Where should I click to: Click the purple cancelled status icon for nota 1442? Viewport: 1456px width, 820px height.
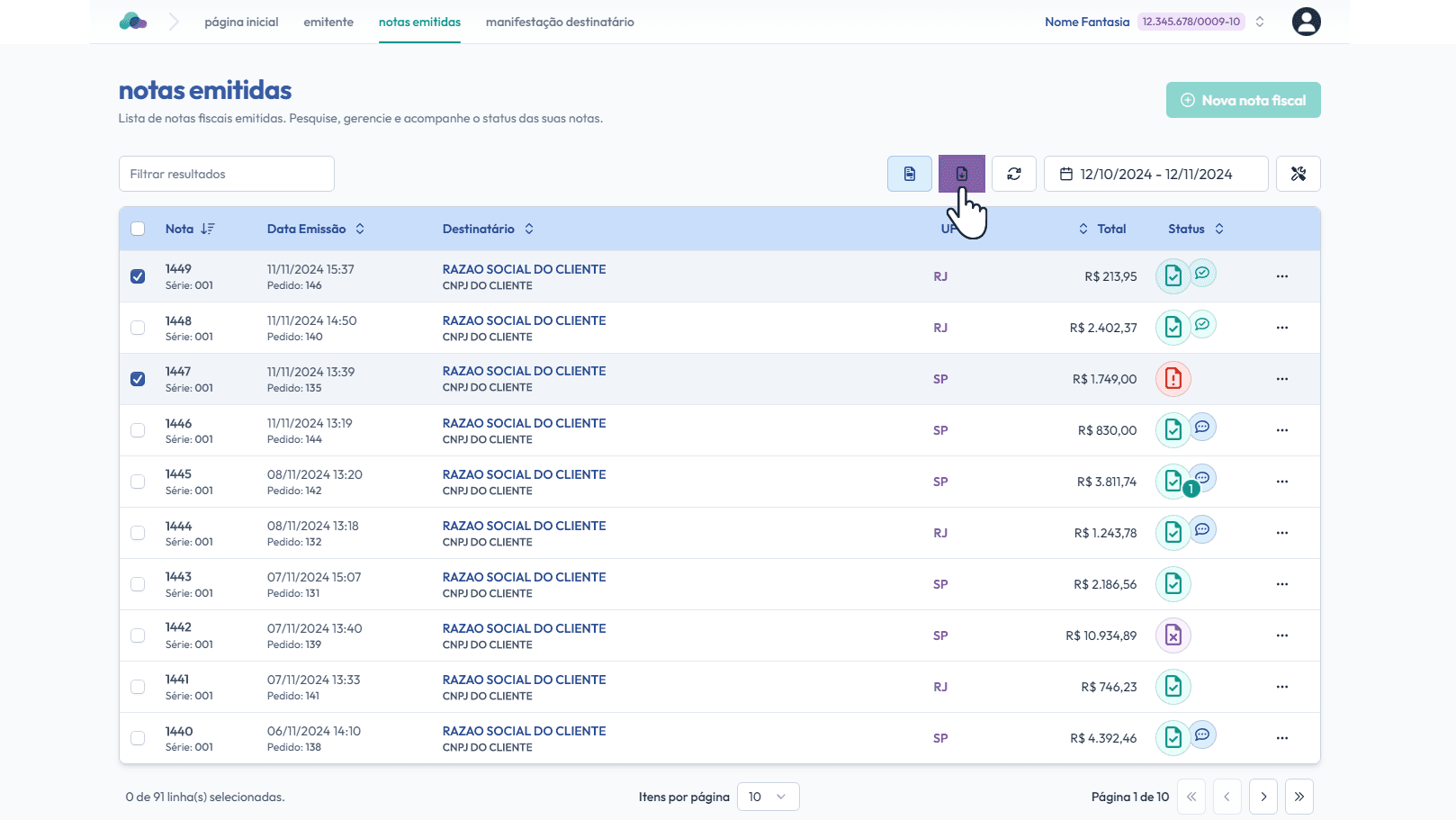[1173, 635]
